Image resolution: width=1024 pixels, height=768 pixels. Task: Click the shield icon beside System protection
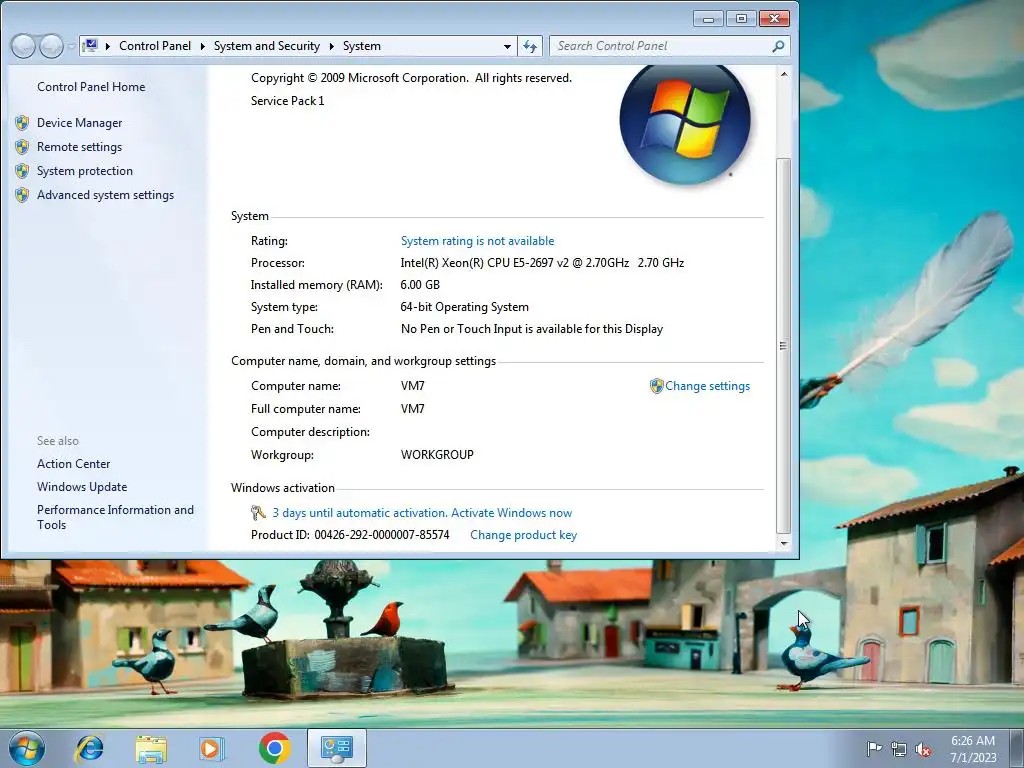click(x=22, y=171)
